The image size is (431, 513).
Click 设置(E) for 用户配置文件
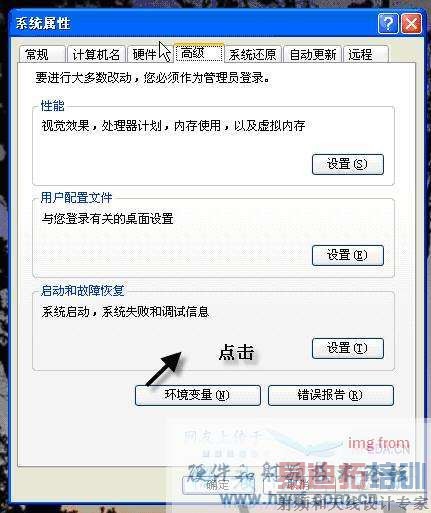click(348, 255)
